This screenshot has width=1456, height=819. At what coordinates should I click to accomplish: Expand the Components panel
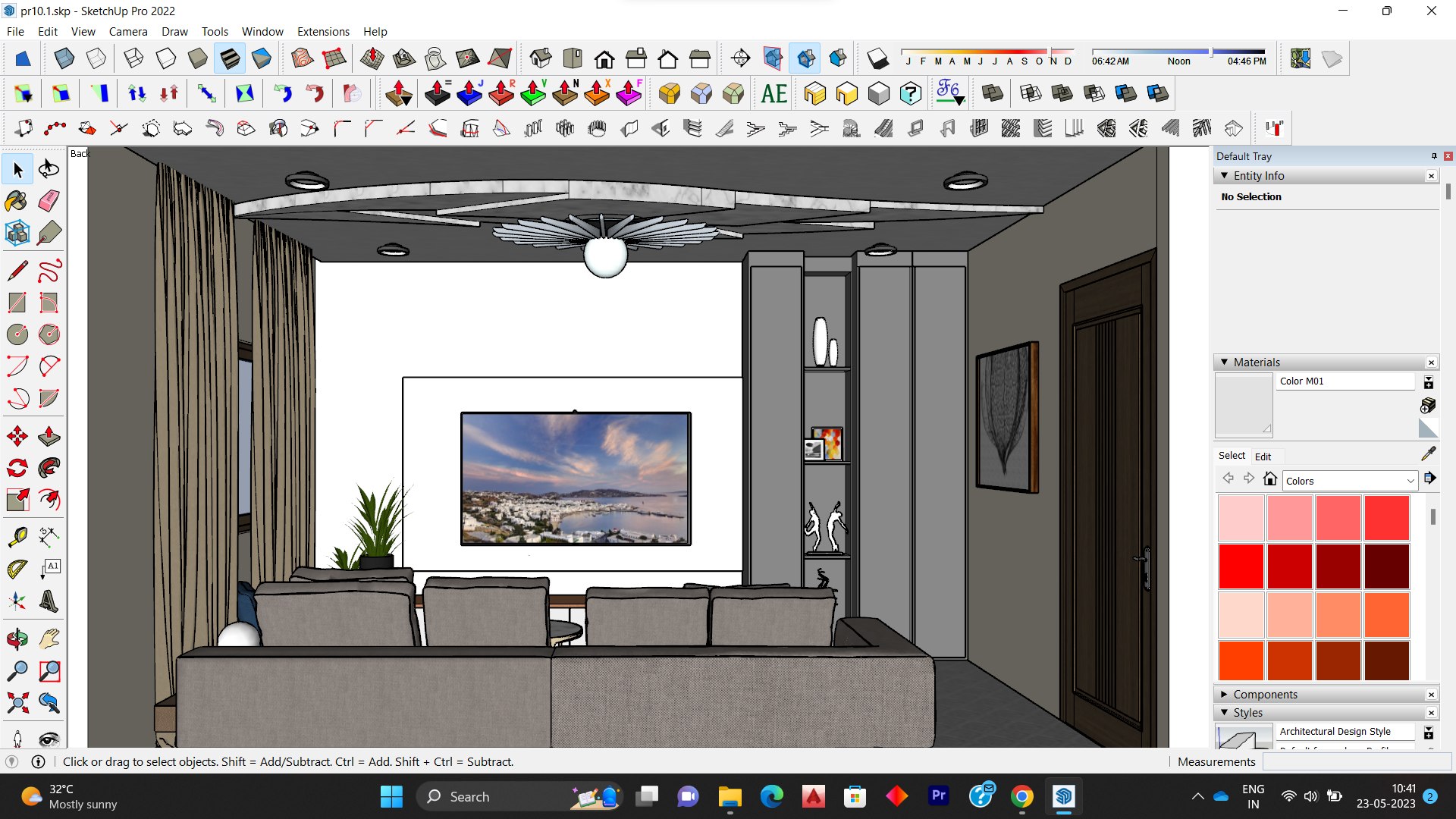pyautogui.click(x=1224, y=694)
